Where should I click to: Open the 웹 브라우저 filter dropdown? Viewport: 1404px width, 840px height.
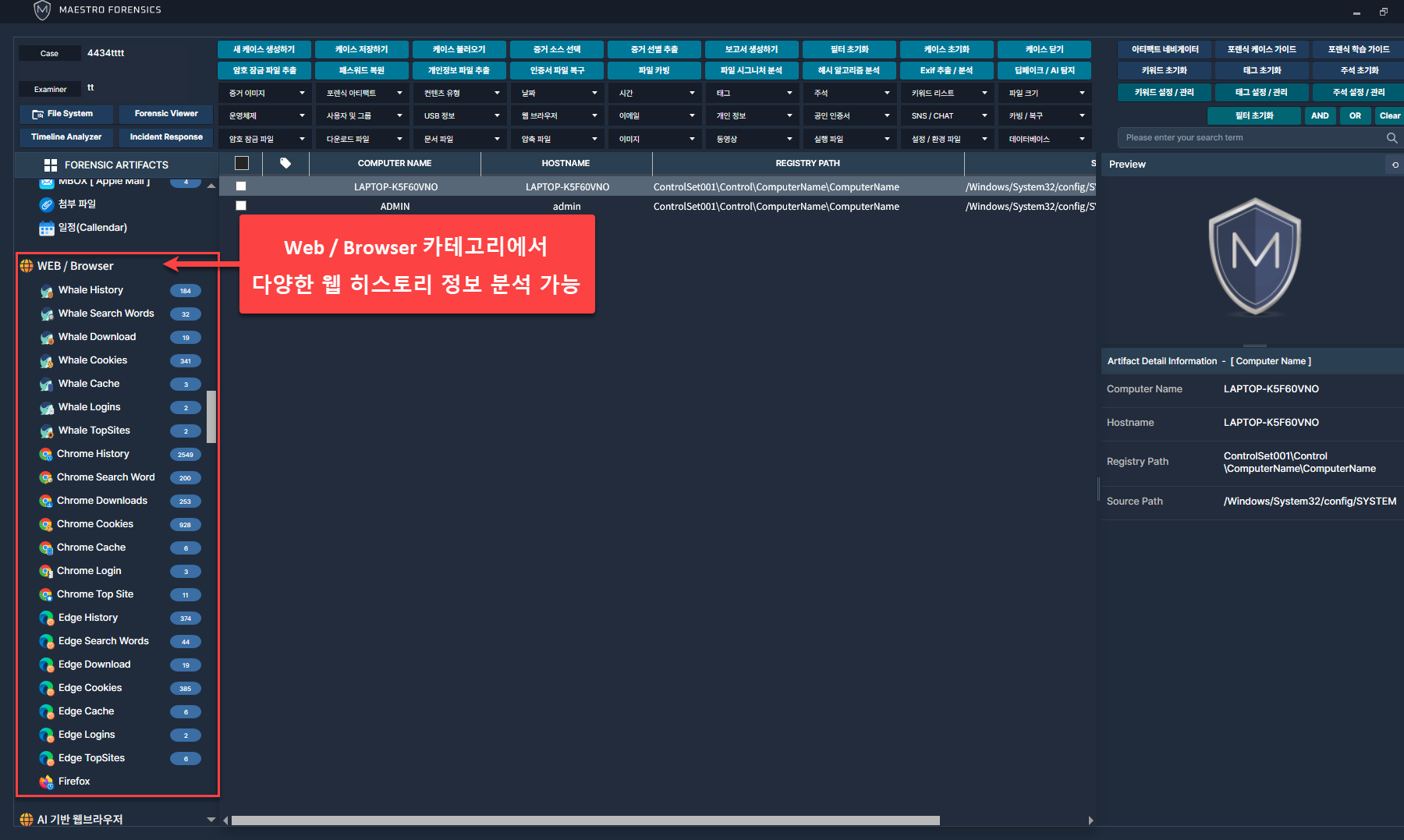(x=558, y=115)
